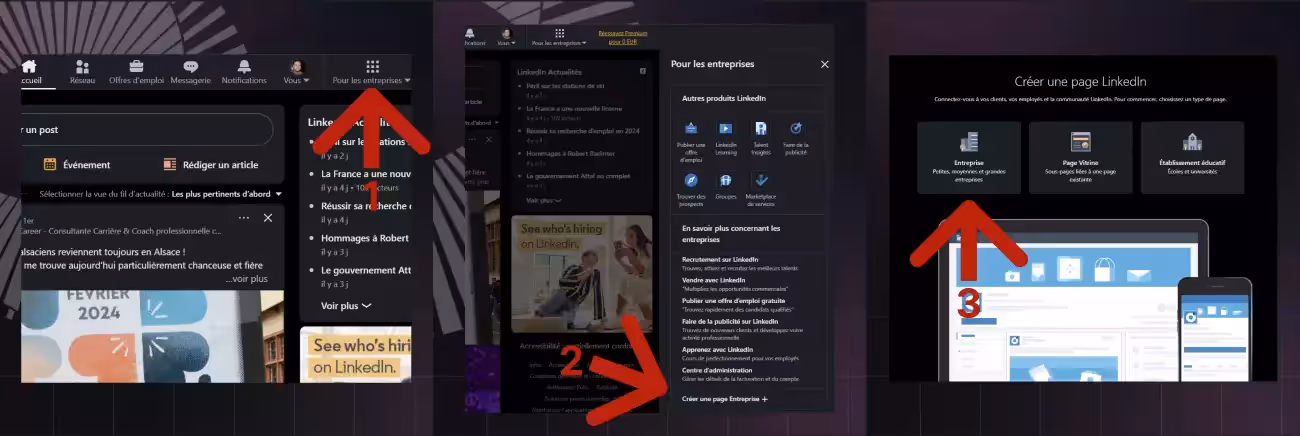Expand the post via '...voir plus'
This screenshot has height=436, width=1300.
click(x=246, y=279)
